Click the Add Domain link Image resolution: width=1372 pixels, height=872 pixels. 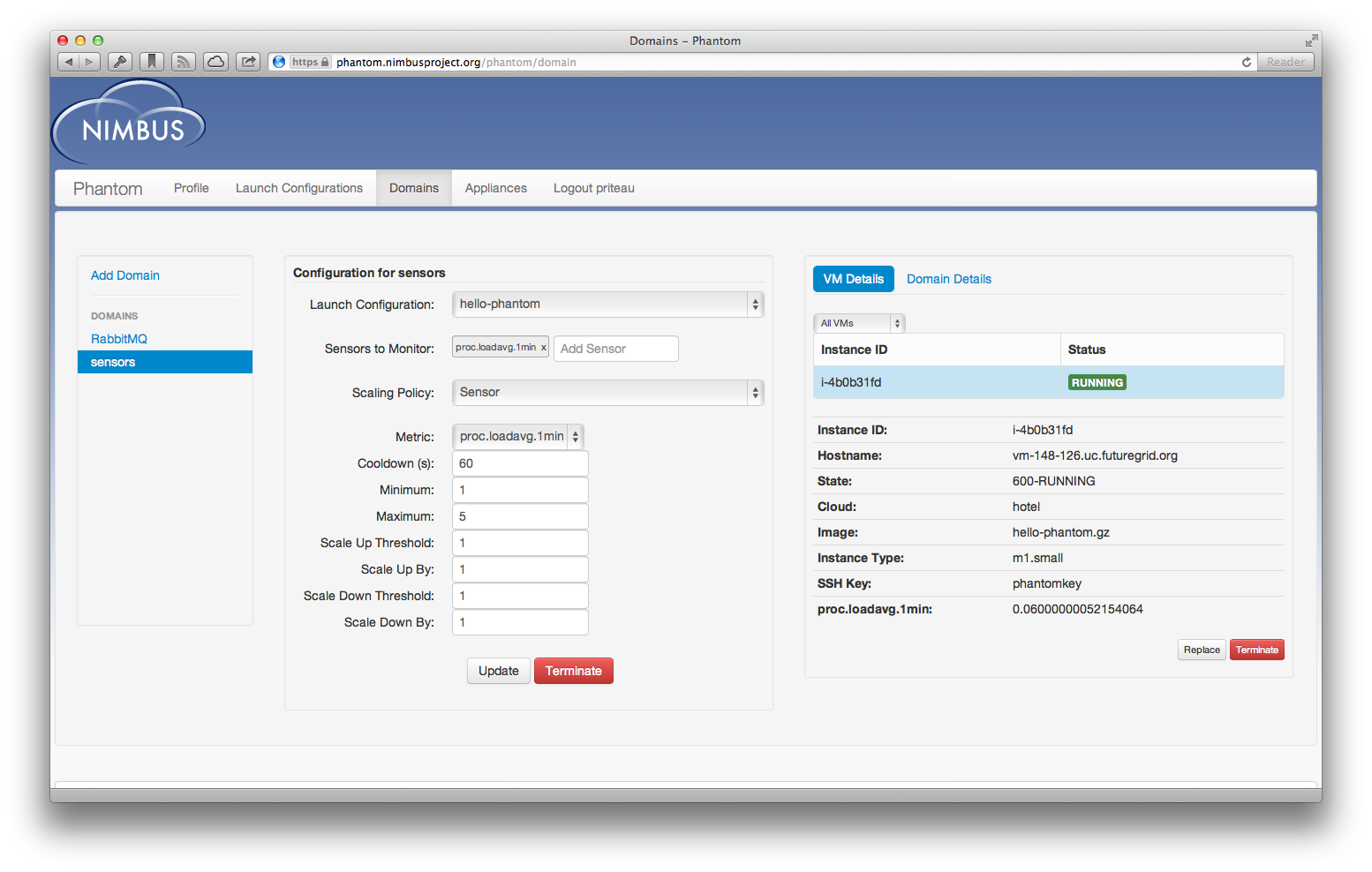tap(125, 275)
